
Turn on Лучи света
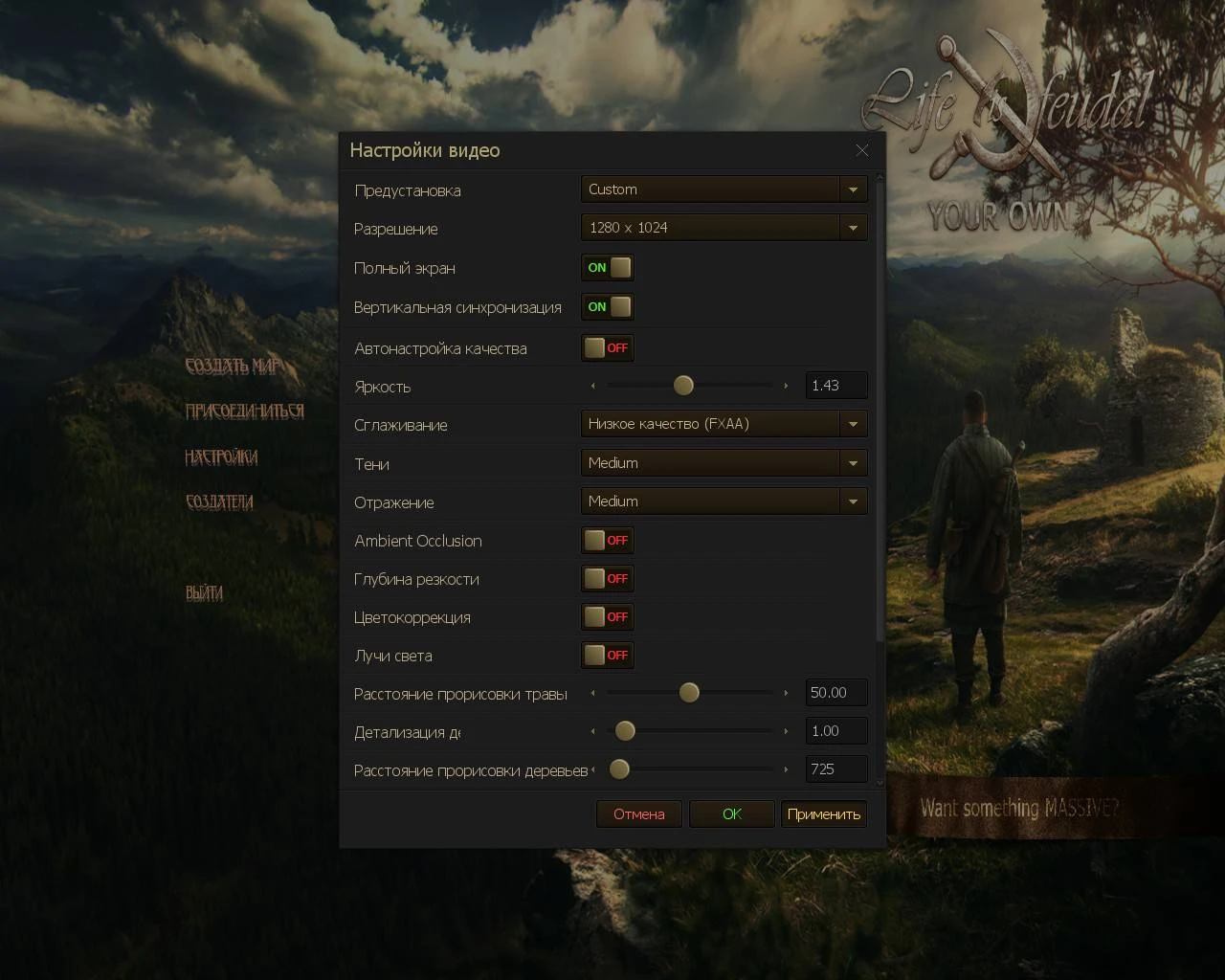pos(607,655)
